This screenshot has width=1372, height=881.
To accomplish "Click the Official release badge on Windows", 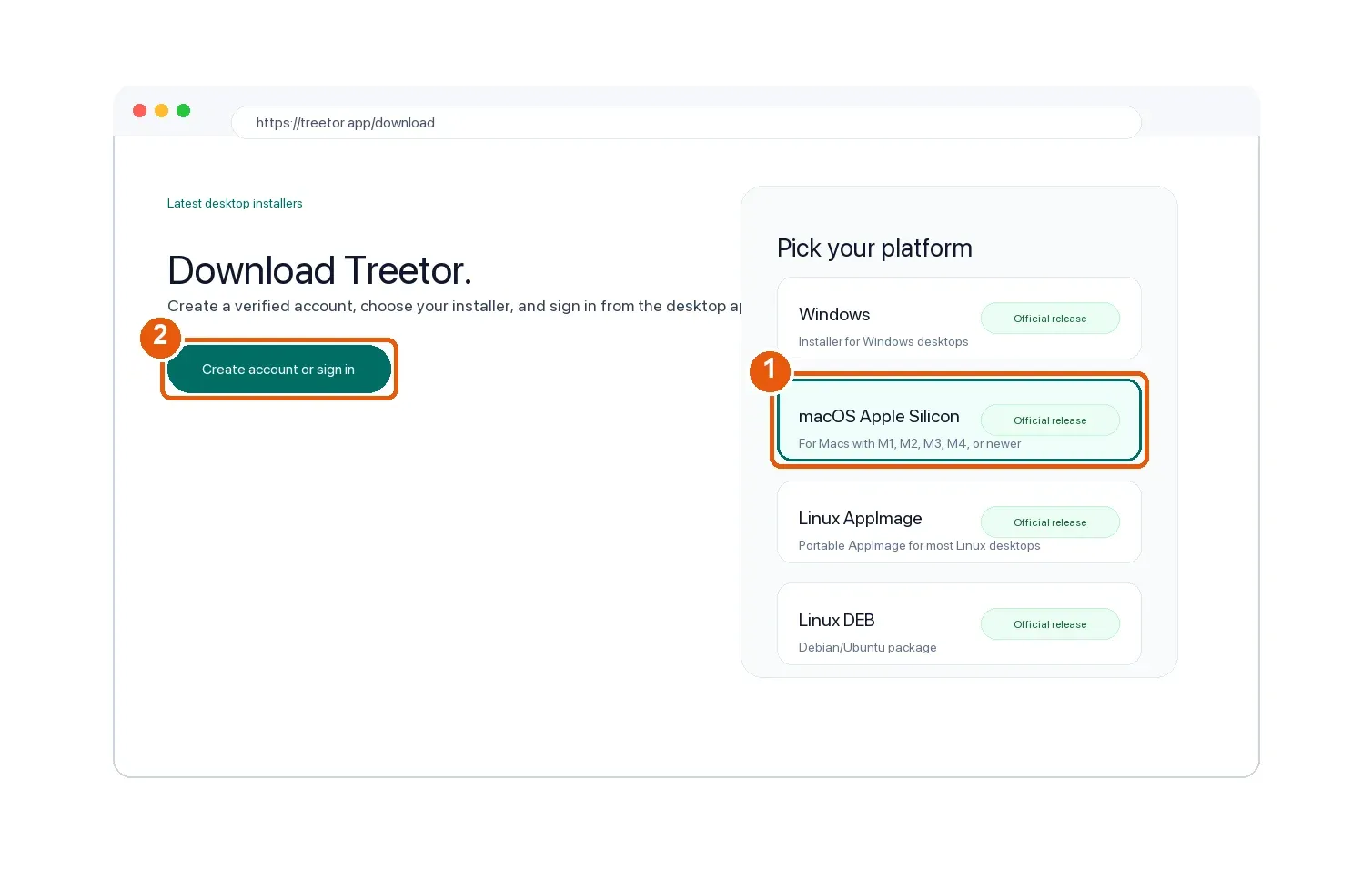I will coord(1050,319).
